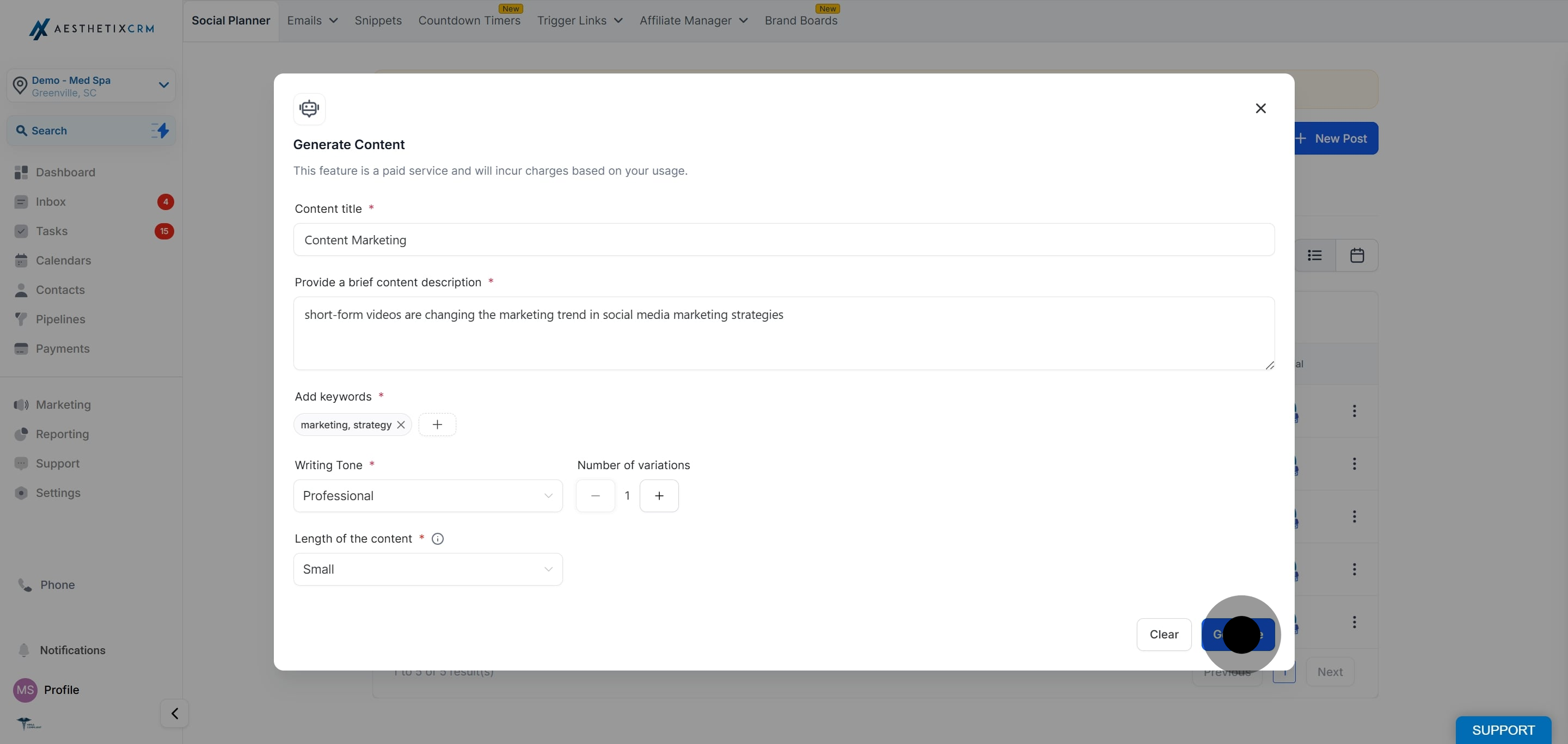Increase the number of variations

(x=659, y=496)
